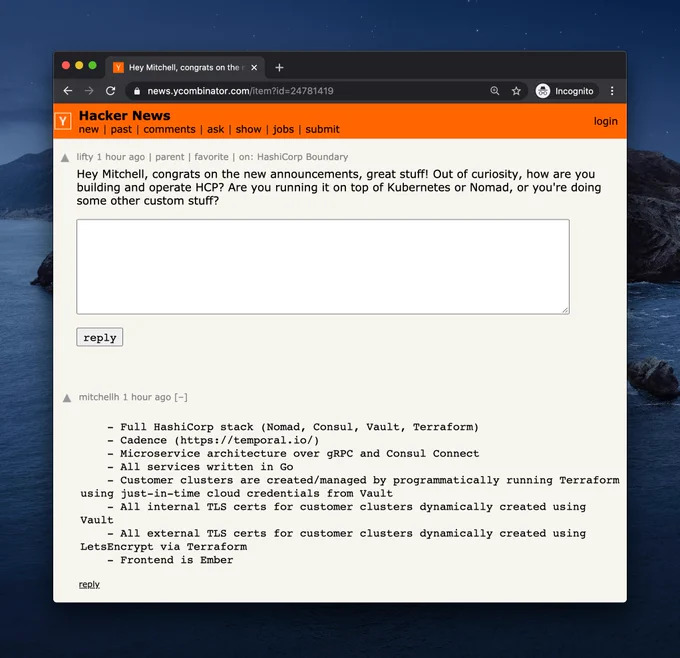This screenshot has width=680, height=658.
Task: Open the submit link in header
Action: [322, 129]
